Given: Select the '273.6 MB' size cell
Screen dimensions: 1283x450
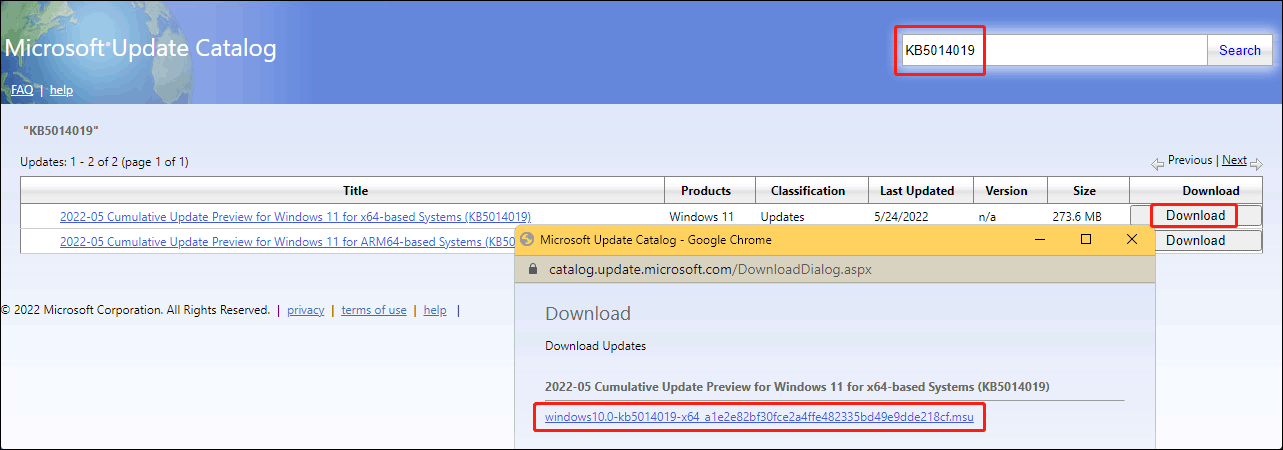Looking at the screenshot, I should tap(1076, 216).
